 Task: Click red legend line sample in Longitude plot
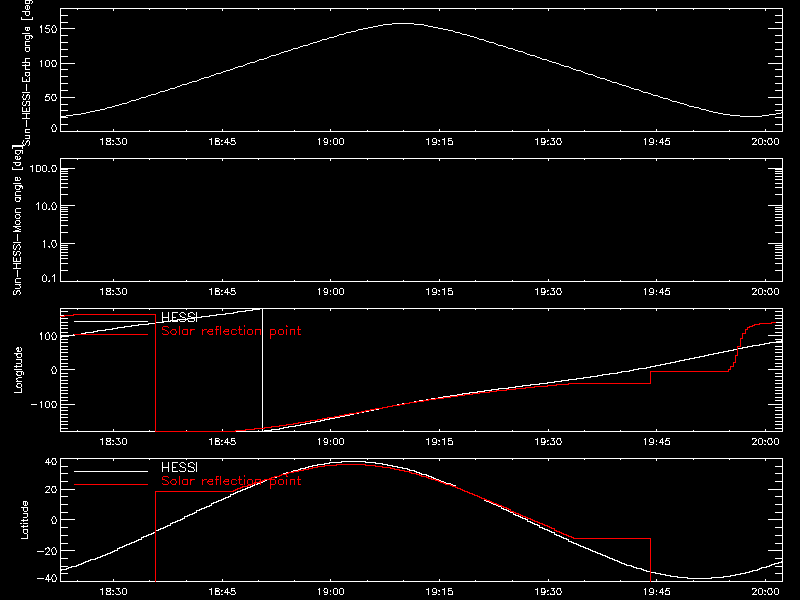pyautogui.click(x=111, y=334)
